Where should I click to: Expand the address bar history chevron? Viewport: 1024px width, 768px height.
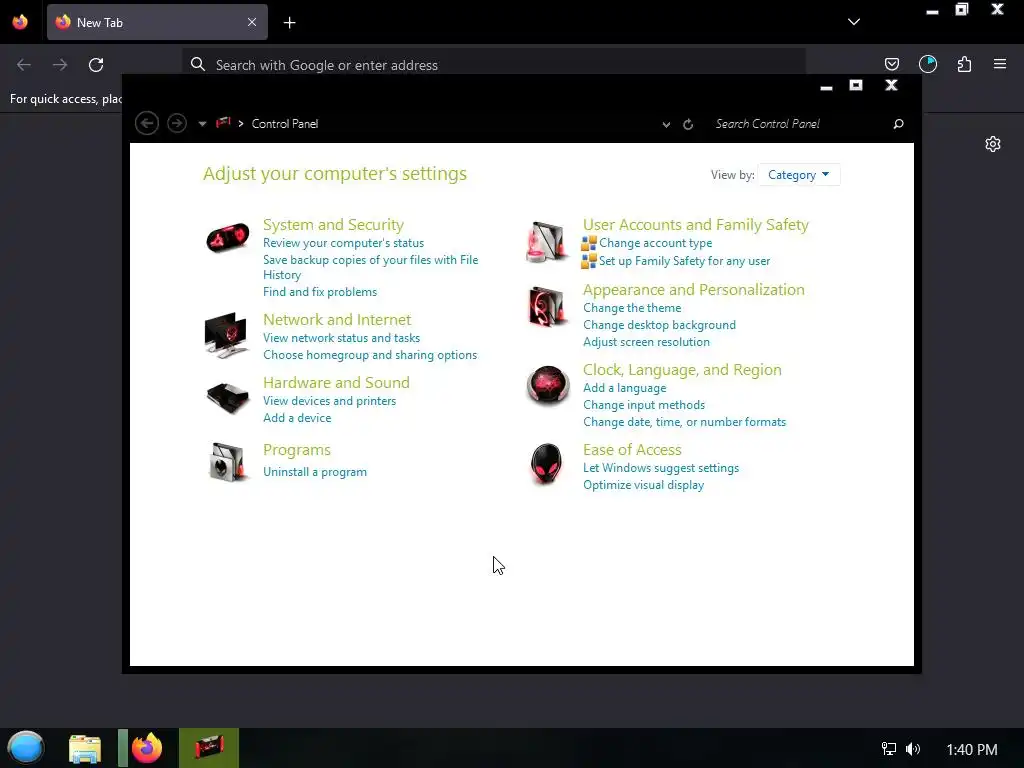[x=666, y=124]
